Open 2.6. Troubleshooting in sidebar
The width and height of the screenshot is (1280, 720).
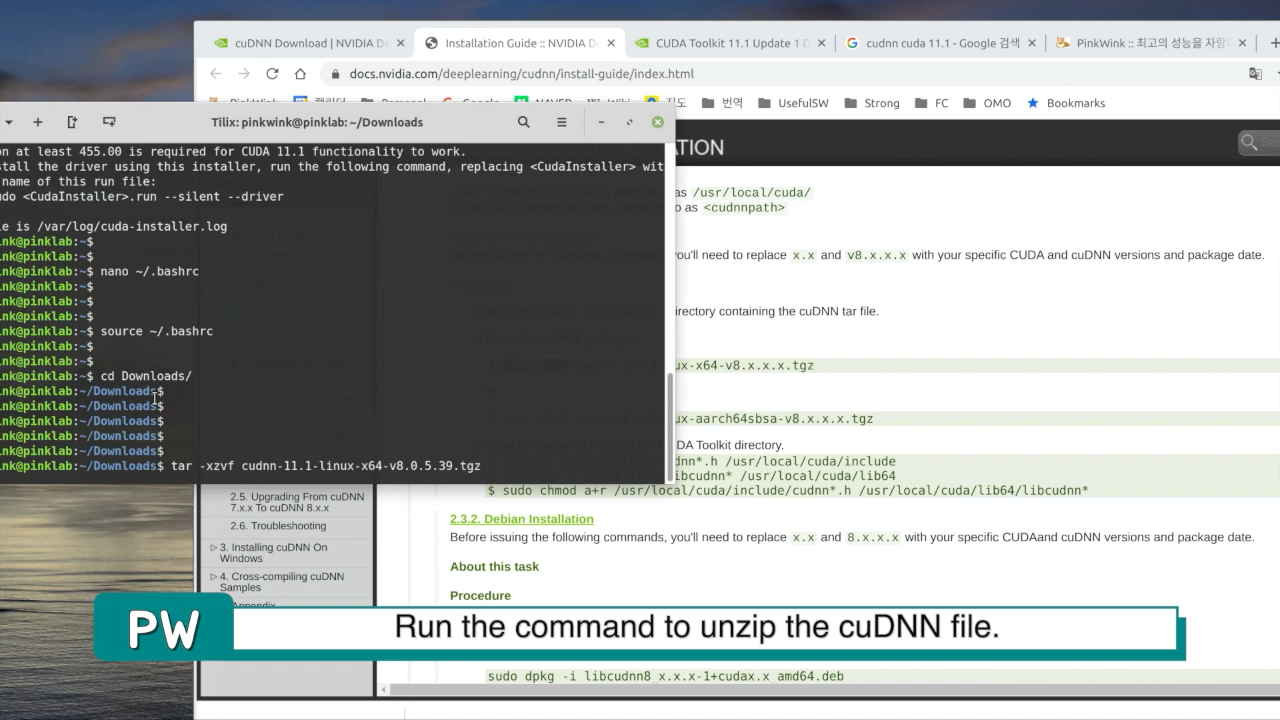click(x=278, y=526)
